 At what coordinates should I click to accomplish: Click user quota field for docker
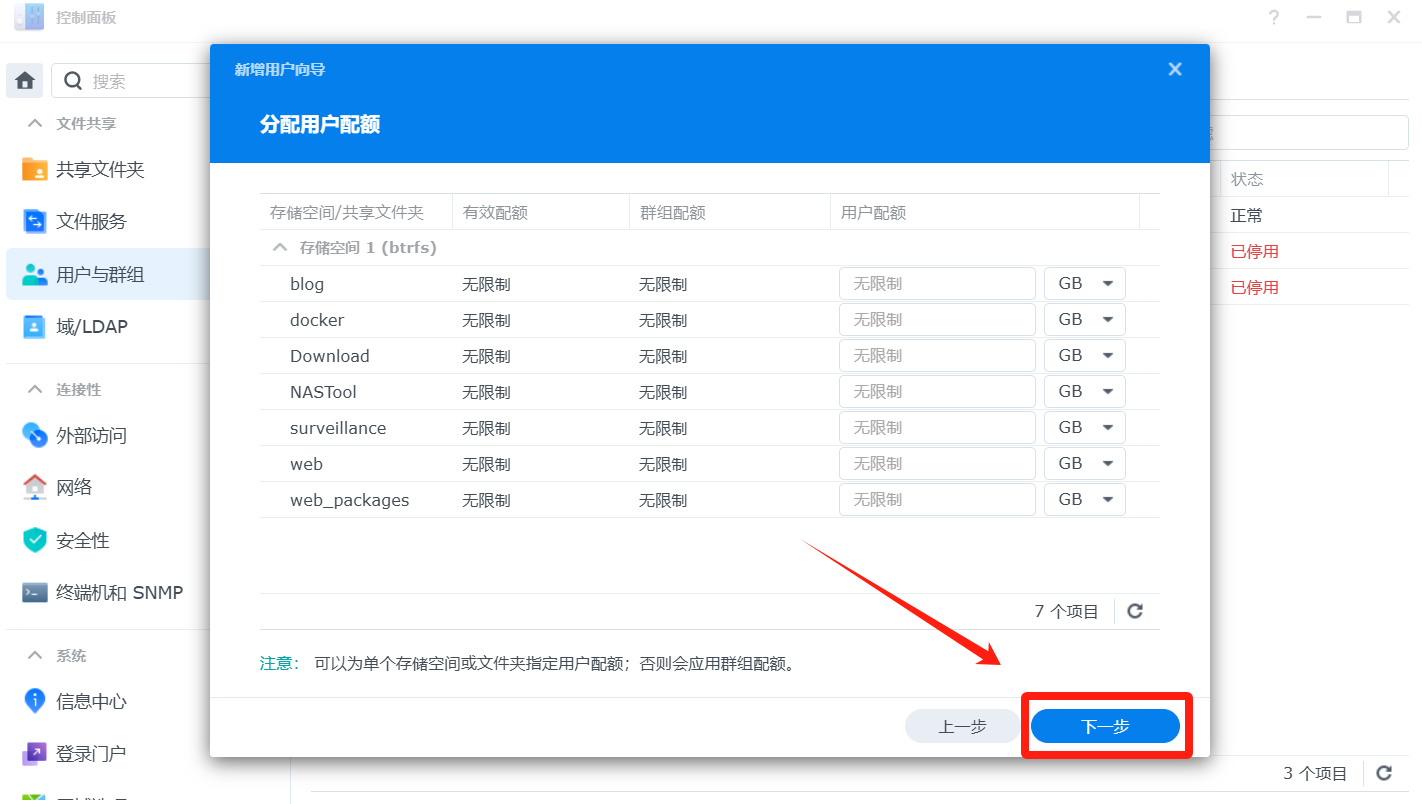(936, 320)
